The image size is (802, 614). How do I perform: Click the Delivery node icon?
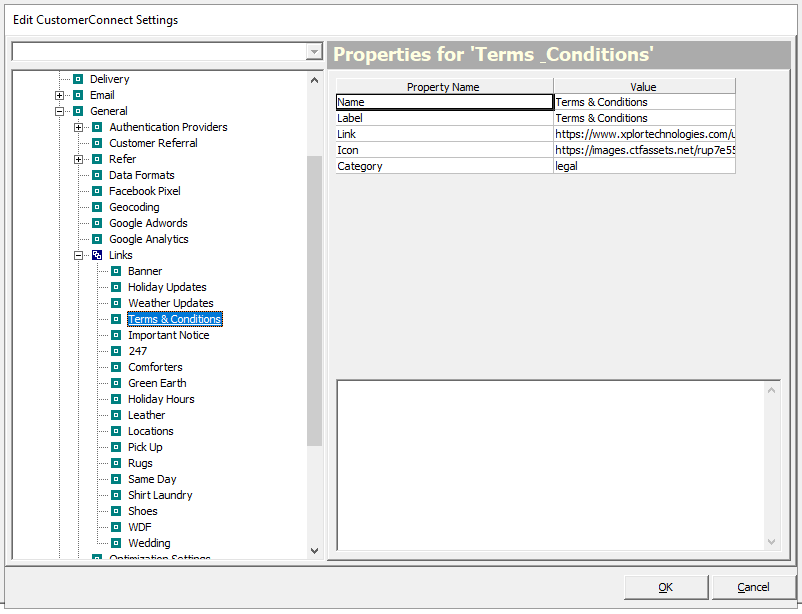(78, 79)
